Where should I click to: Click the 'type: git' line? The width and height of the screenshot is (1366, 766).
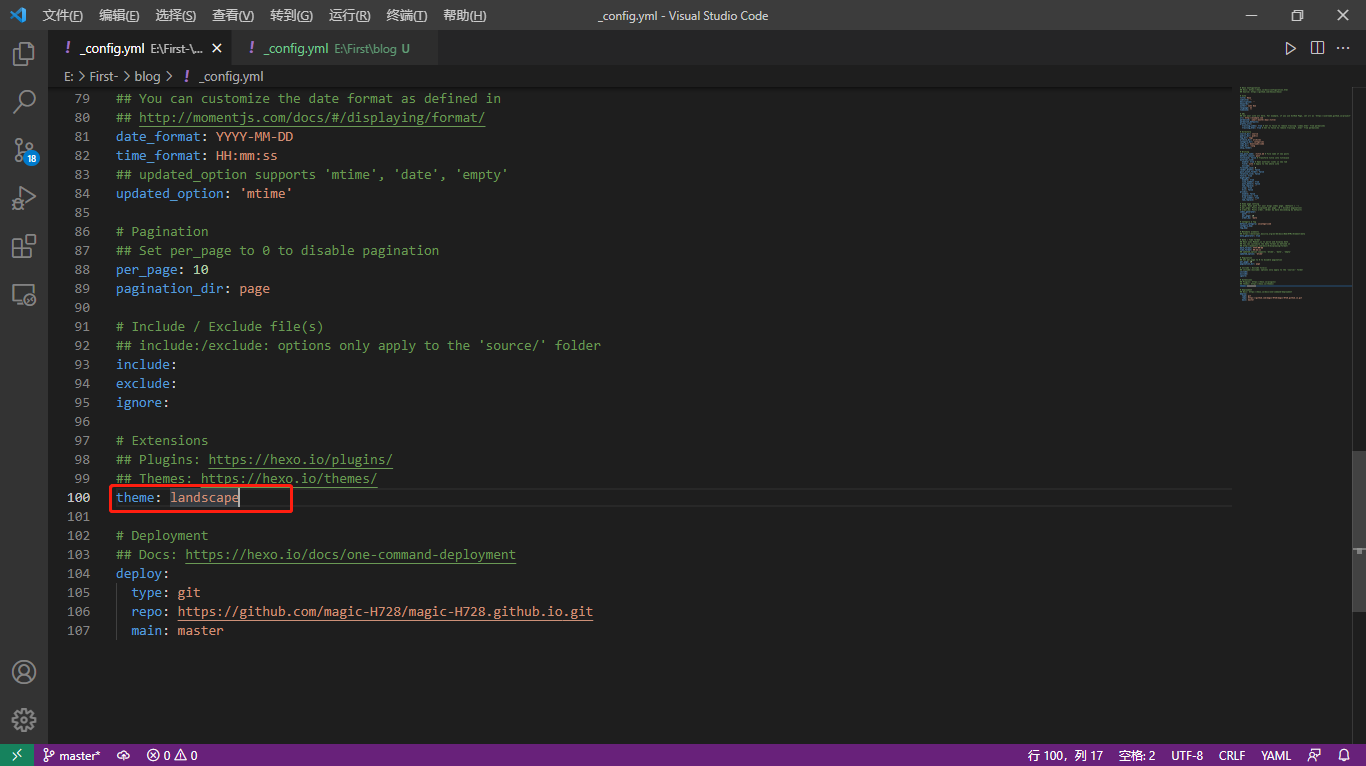pyautogui.click(x=166, y=593)
